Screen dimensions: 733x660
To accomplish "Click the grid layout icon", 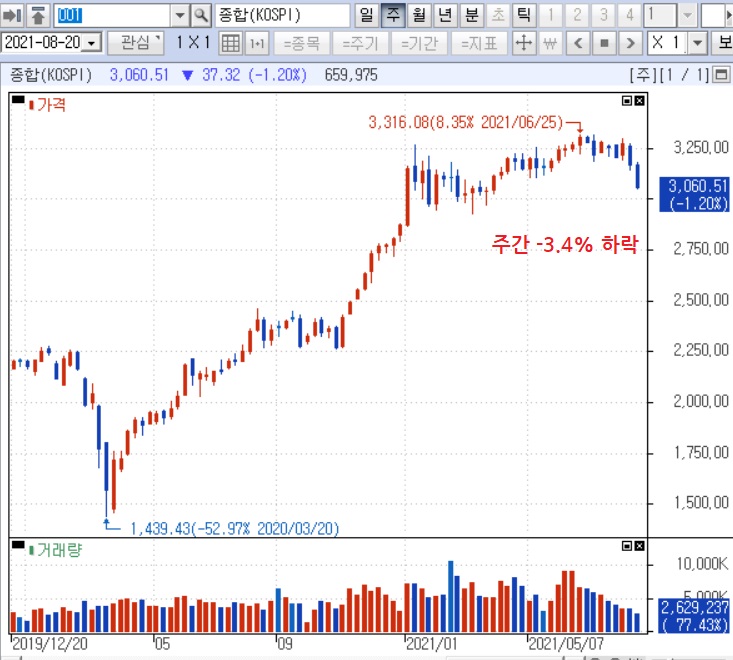I will 230,43.
